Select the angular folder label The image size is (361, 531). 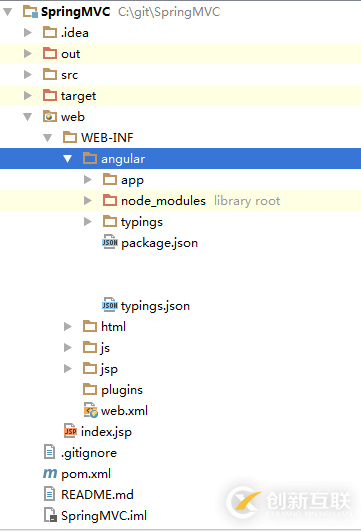[x=123, y=159]
